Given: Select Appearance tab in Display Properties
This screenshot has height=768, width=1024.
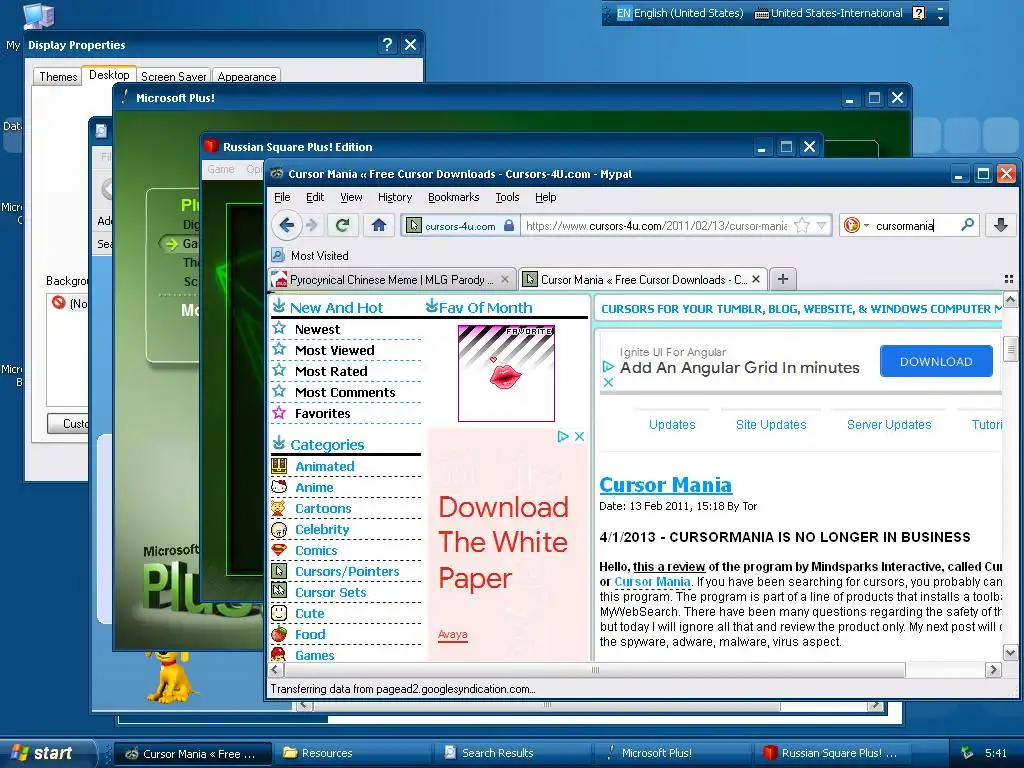Looking at the screenshot, I should tap(247, 76).
